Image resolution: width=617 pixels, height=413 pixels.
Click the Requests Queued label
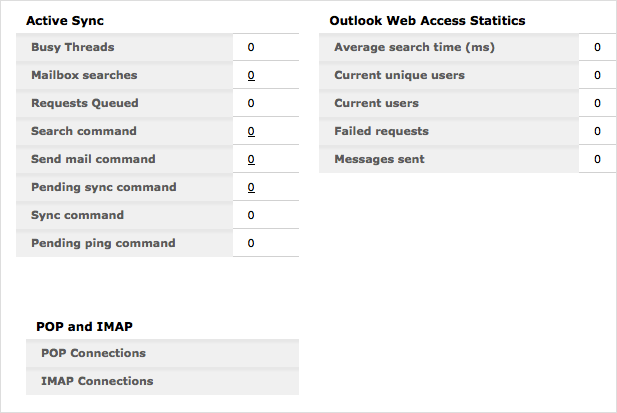click(x=85, y=103)
